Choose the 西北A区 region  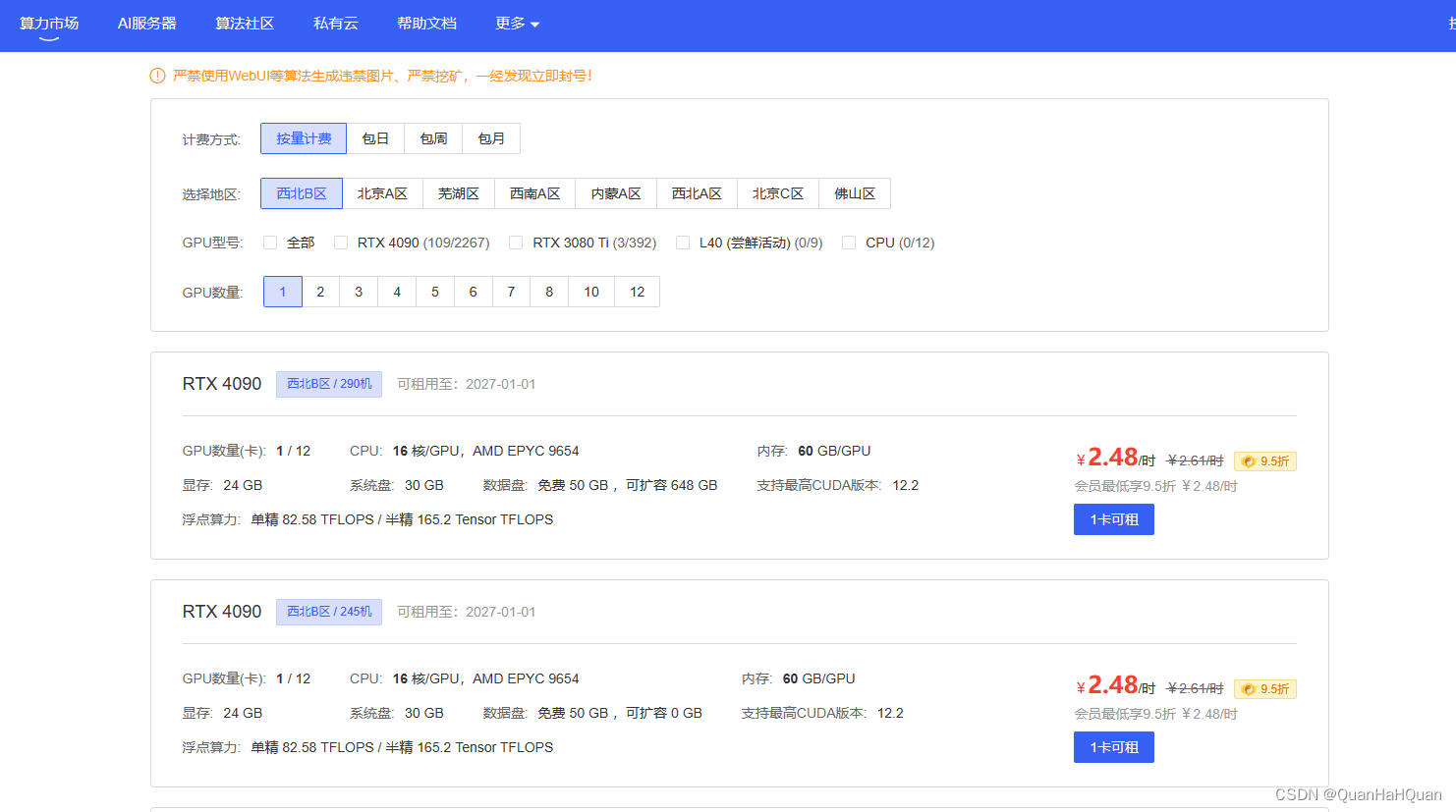(697, 193)
